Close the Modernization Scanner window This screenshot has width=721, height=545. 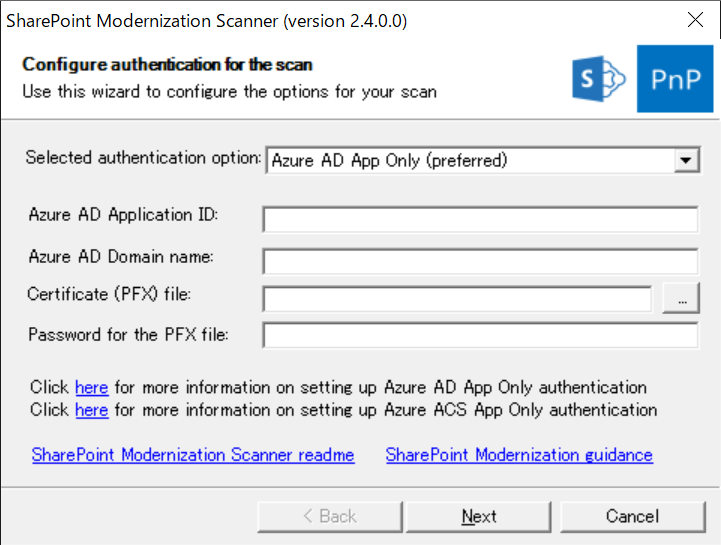(696, 20)
